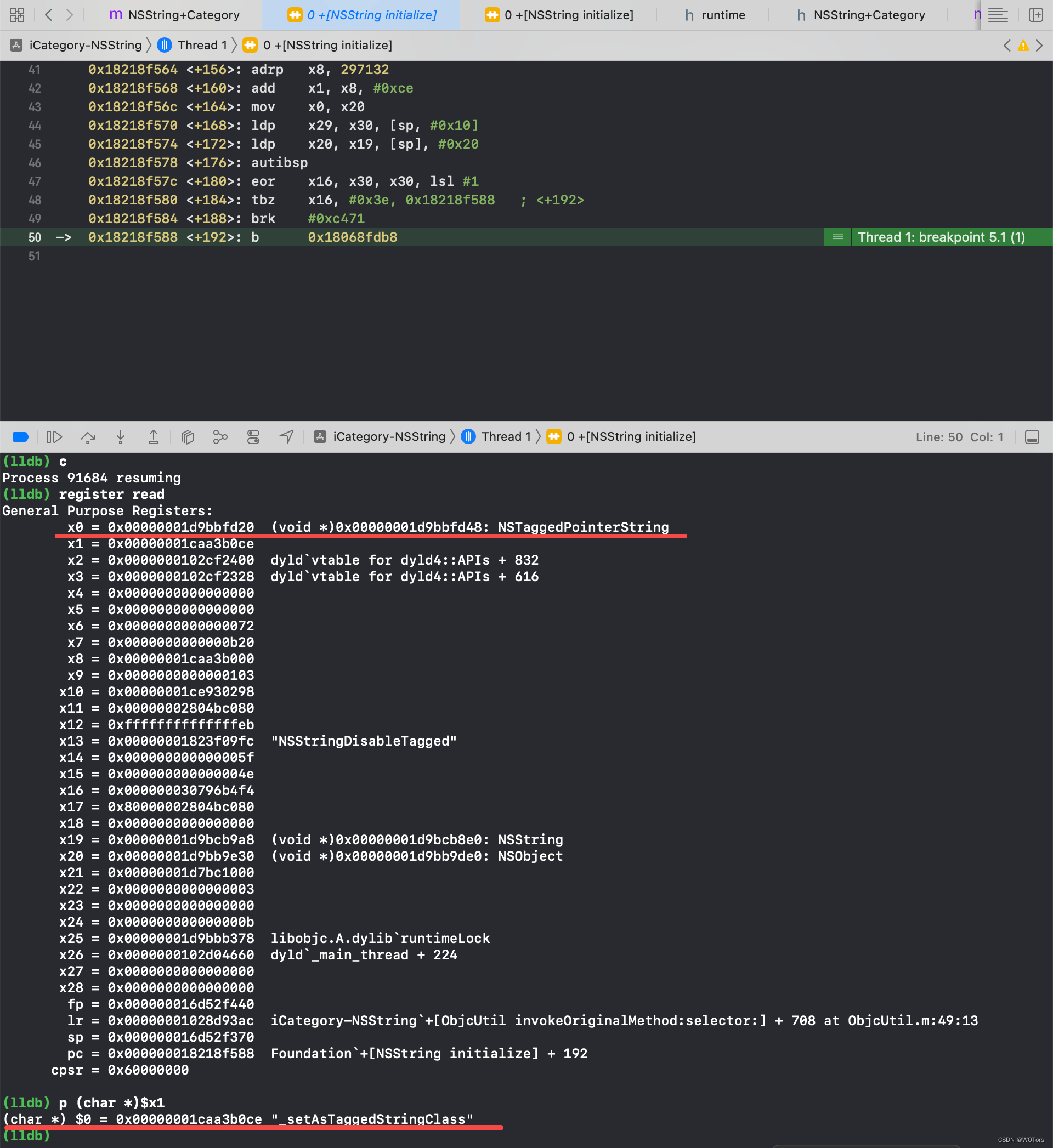Screen dimensions: 1053x1148
Task: Open stack frame 0 in debug bar path
Action: tap(621, 437)
